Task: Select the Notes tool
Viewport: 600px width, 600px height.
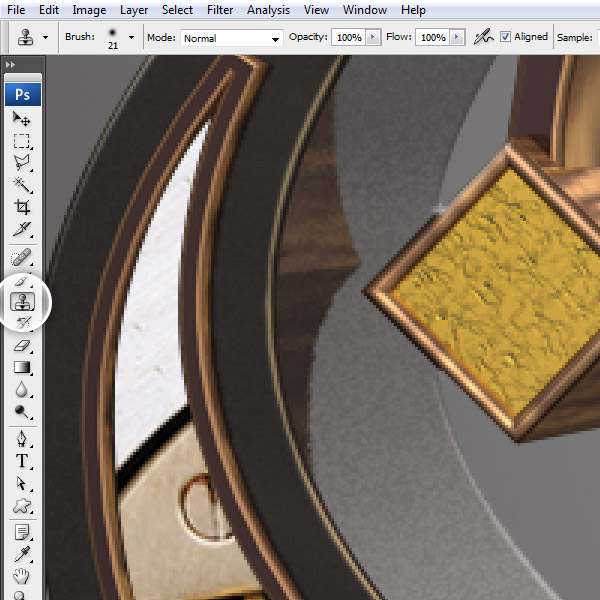Action: pyautogui.click(x=22, y=532)
